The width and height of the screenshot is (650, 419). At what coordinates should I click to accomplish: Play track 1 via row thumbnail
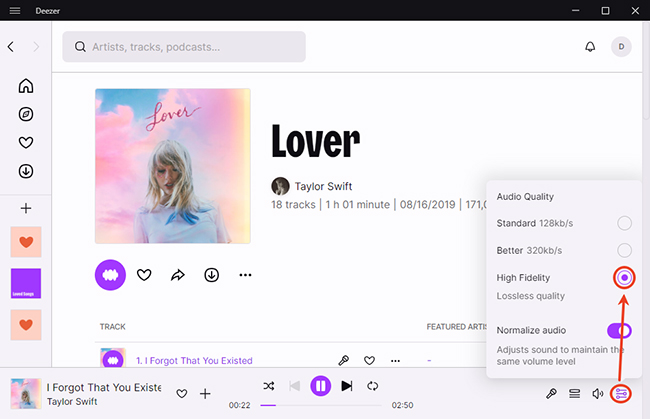pos(113,360)
